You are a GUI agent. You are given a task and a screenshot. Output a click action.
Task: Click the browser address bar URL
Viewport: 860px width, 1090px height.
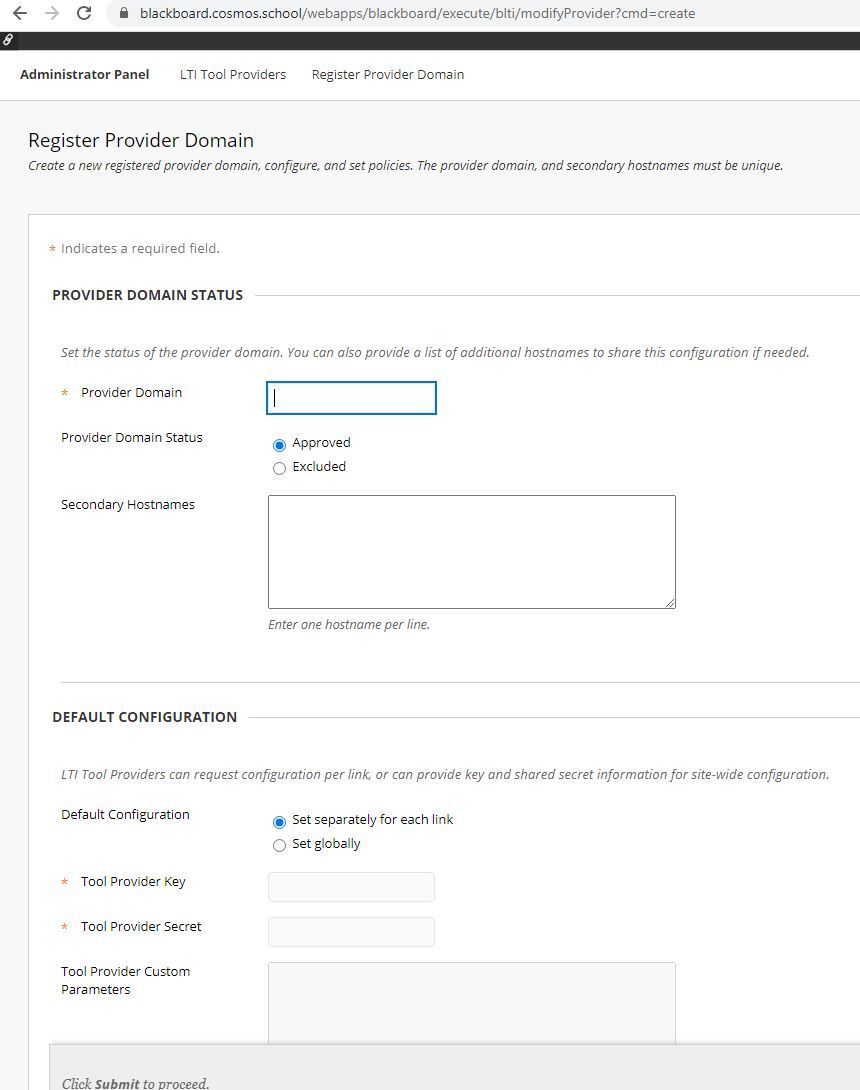click(417, 13)
